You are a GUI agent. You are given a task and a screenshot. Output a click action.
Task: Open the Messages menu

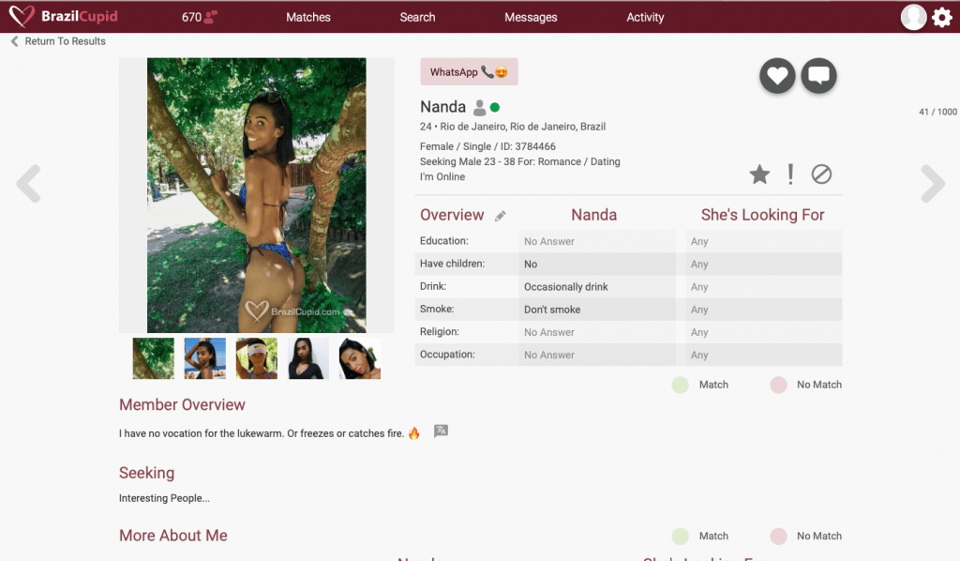(x=531, y=17)
